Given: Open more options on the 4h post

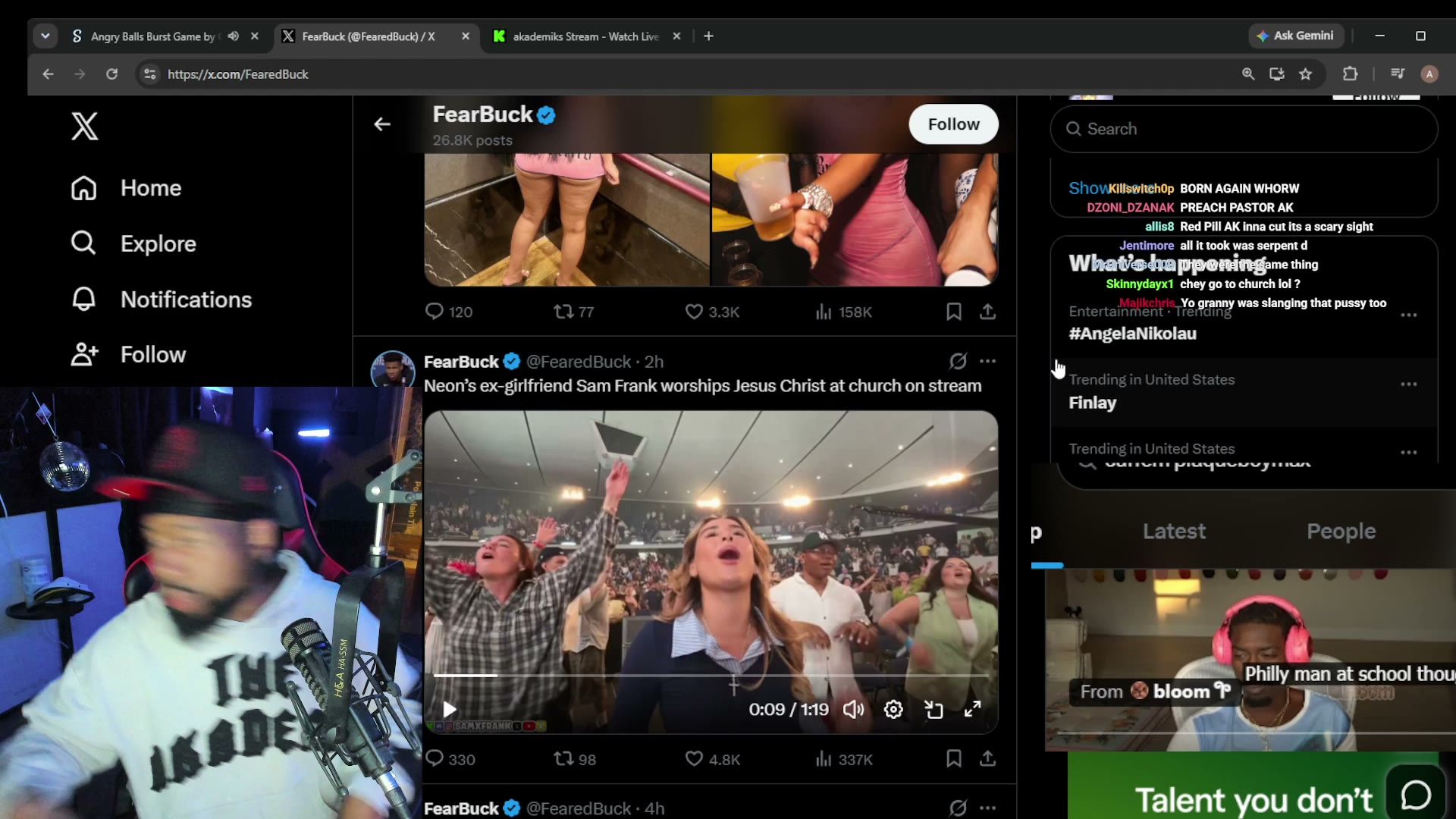Looking at the screenshot, I should 987,808.
